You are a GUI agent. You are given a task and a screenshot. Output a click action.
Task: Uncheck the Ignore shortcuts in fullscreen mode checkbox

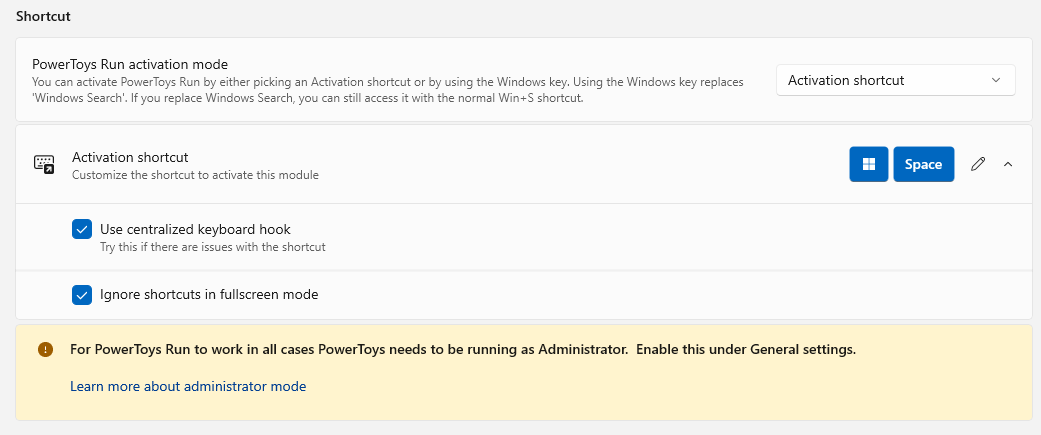82,295
